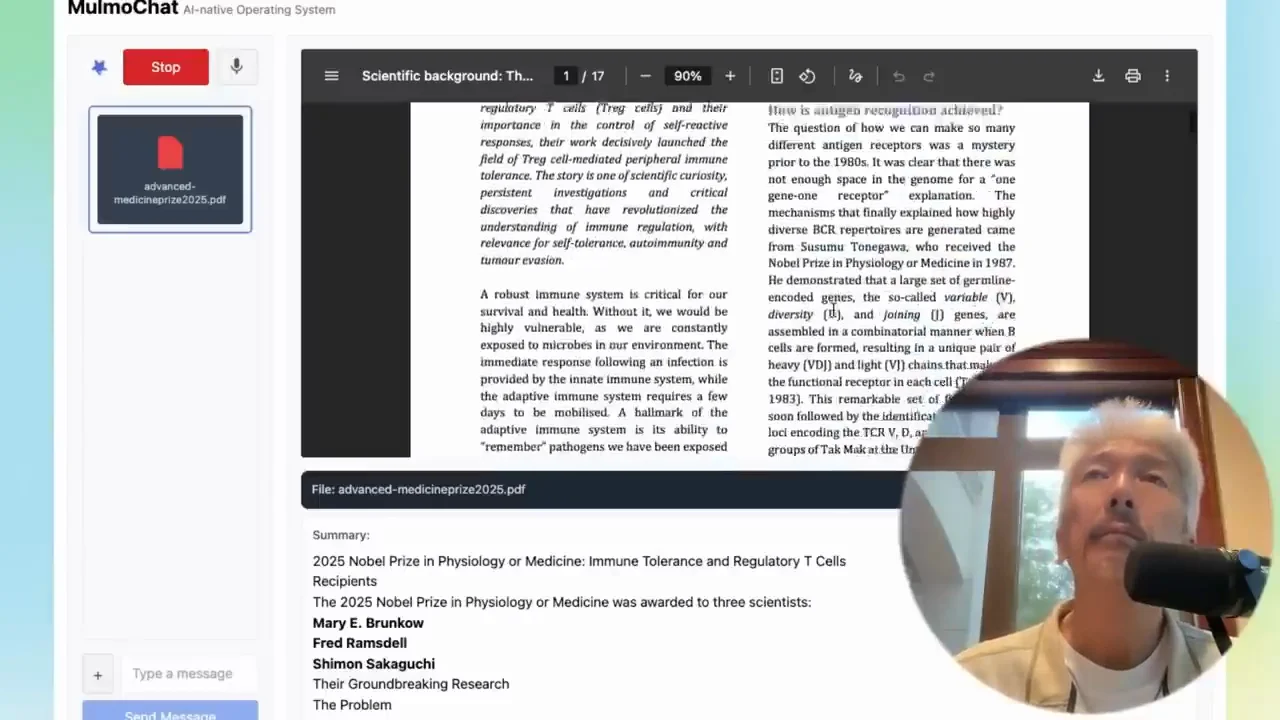Click the PDF redo arrow
The width and height of the screenshot is (1280, 720).
(x=929, y=76)
